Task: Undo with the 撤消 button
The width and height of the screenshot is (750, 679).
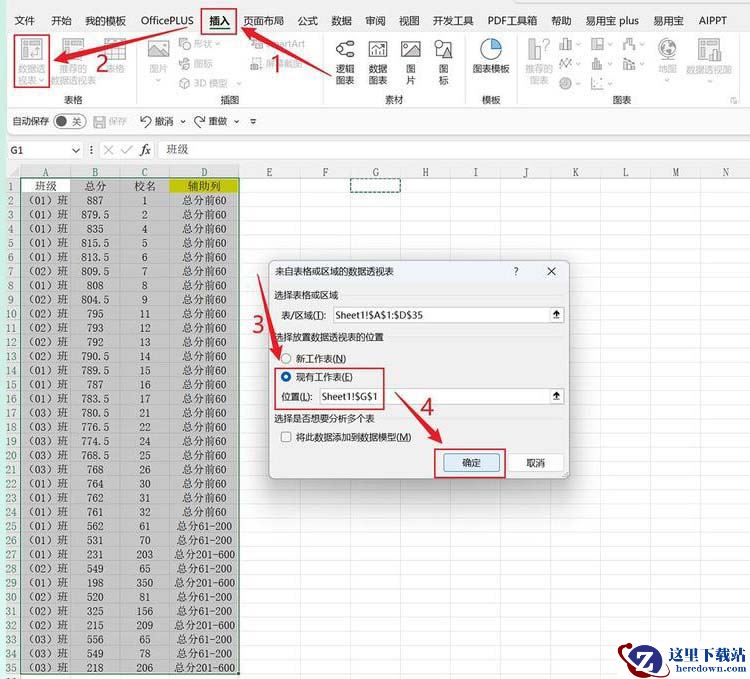Action: (157, 122)
